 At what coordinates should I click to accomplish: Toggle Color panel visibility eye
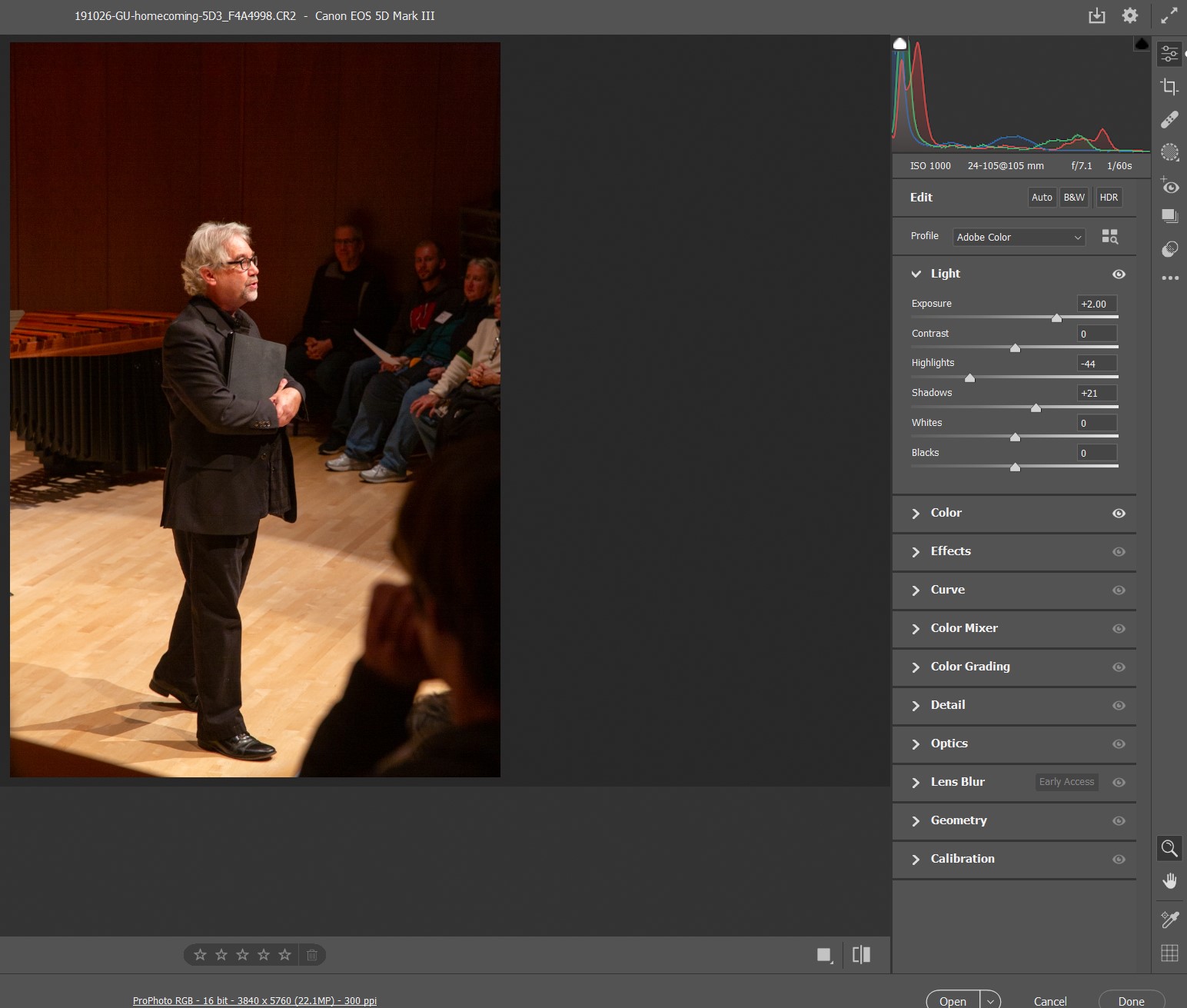tap(1119, 513)
